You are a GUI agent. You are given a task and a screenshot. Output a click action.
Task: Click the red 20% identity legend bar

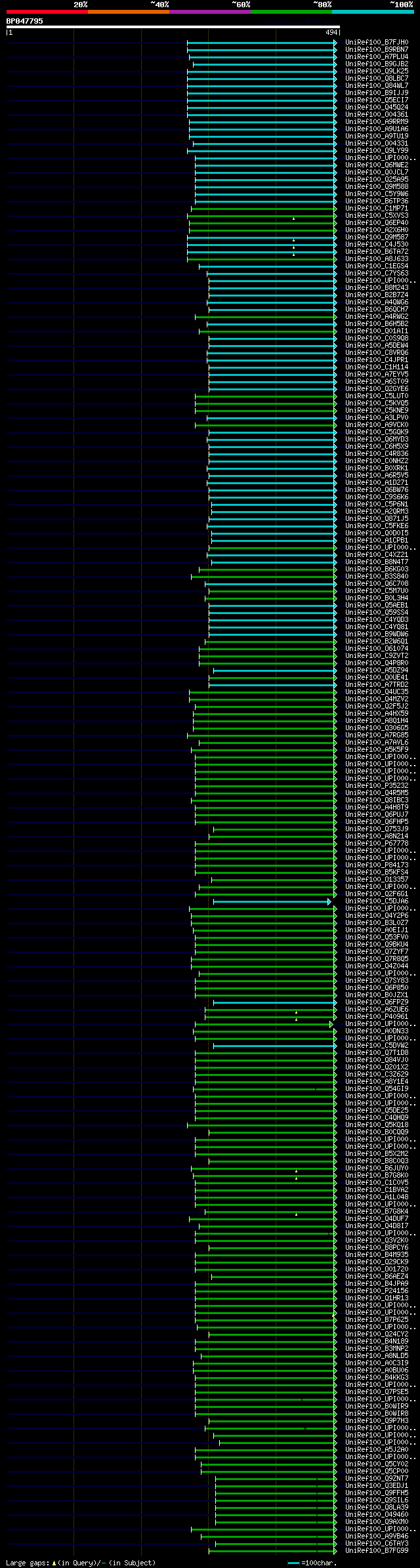pyautogui.click(x=47, y=12)
